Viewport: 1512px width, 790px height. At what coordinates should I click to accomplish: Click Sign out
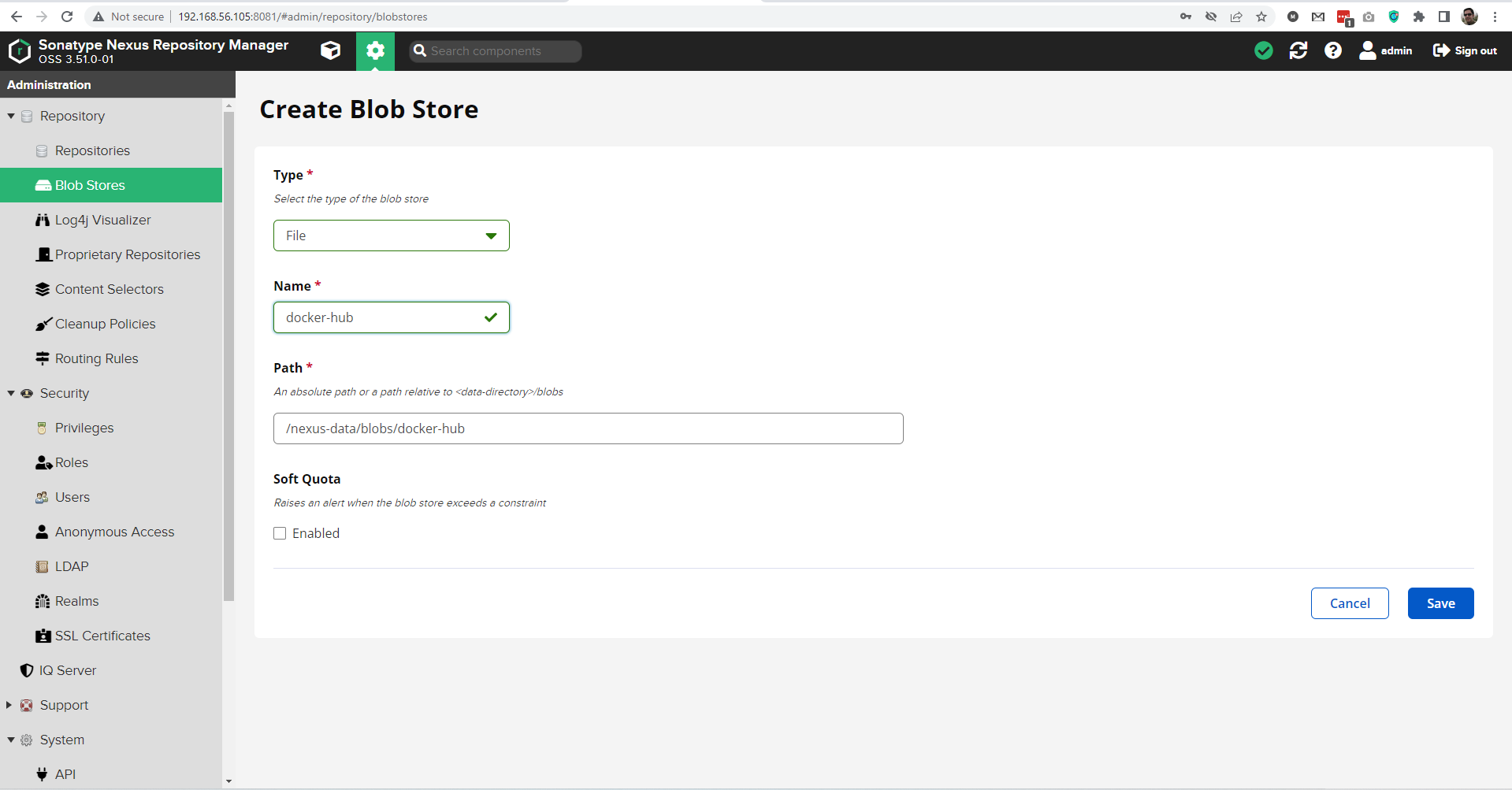(1465, 51)
